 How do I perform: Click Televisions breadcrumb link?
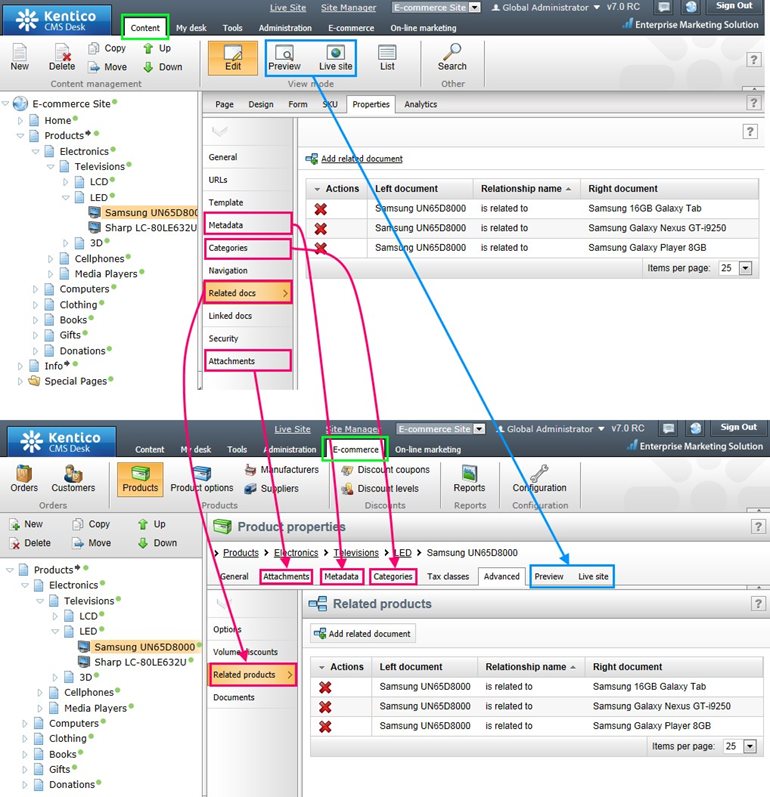(356, 553)
